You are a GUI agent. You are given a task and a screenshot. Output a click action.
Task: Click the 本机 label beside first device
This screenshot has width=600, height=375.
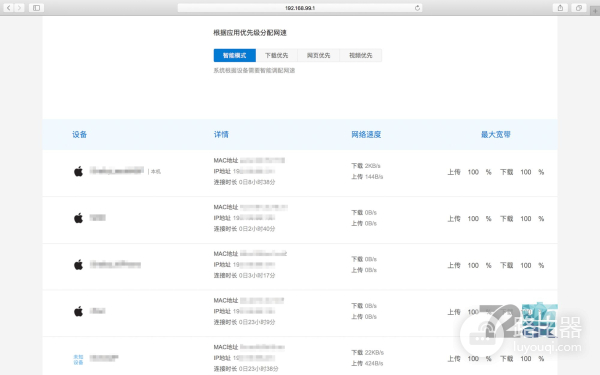click(x=156, y=171)
